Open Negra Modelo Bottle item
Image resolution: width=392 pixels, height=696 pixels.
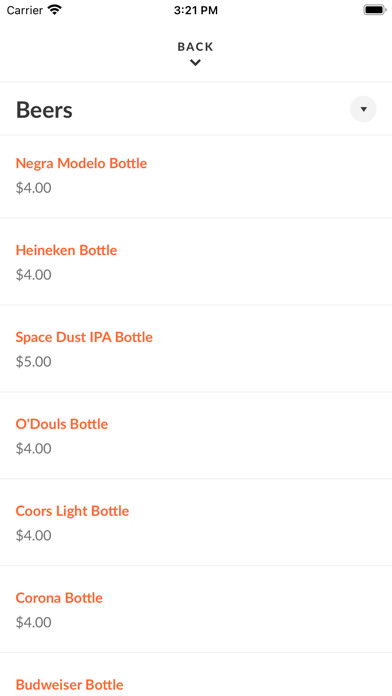click(81, 163)
